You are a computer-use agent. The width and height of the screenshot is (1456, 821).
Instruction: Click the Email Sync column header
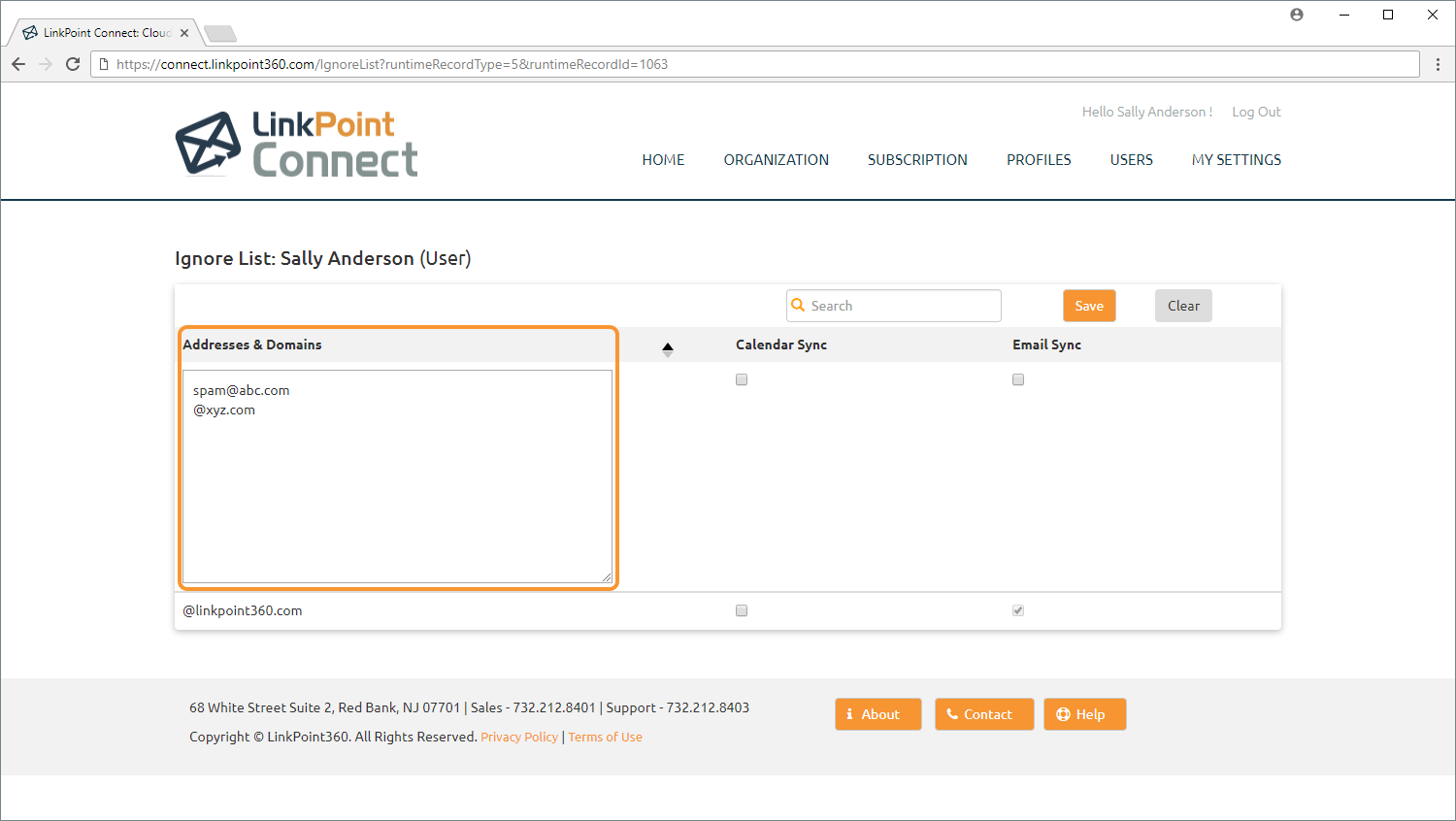[x=1046, y=345]
